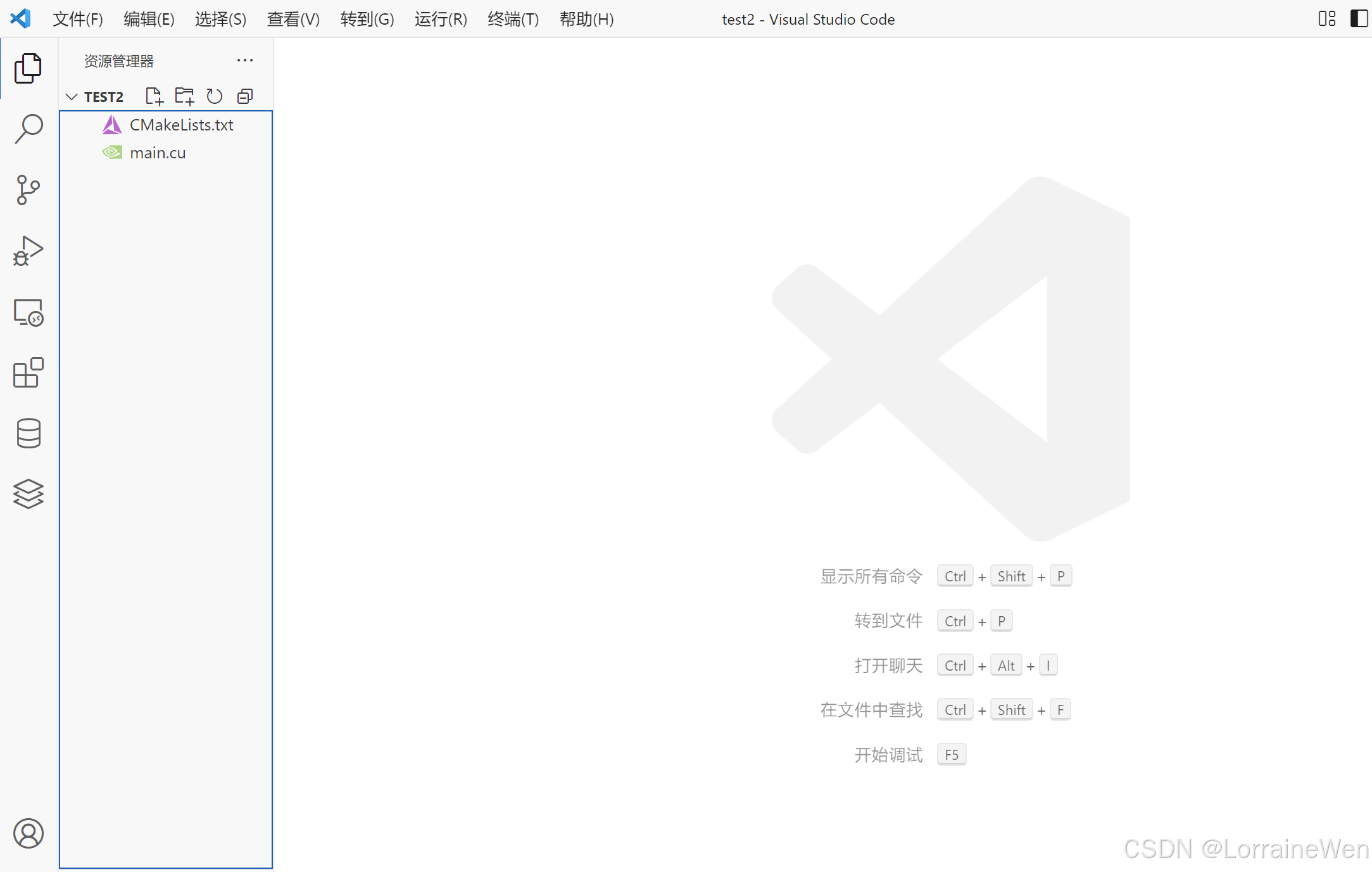Open CMakeLists.txt file
This screenshot has width=1372, height=872.
(x=181, y=125)
